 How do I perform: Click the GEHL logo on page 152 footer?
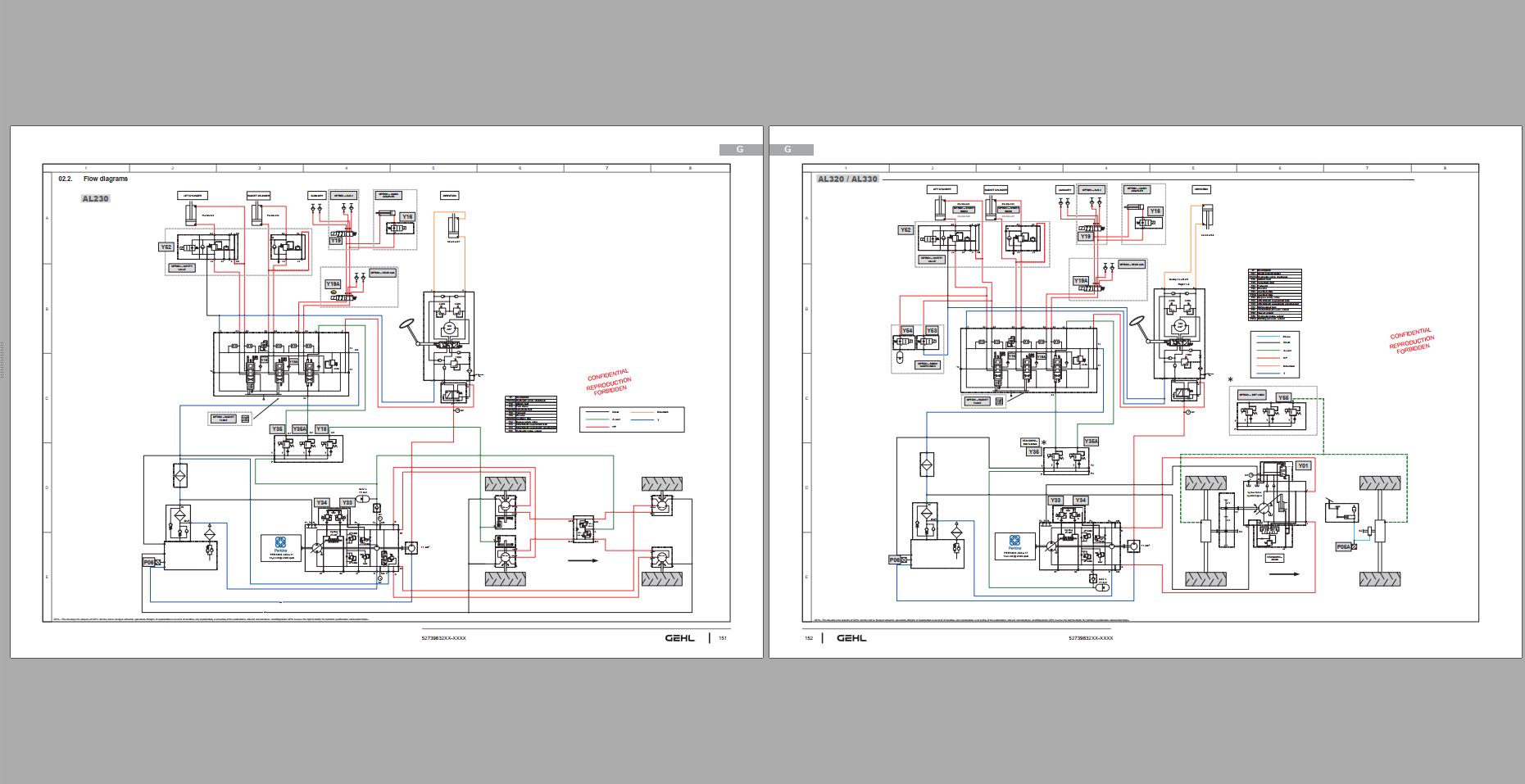[851, 638]
